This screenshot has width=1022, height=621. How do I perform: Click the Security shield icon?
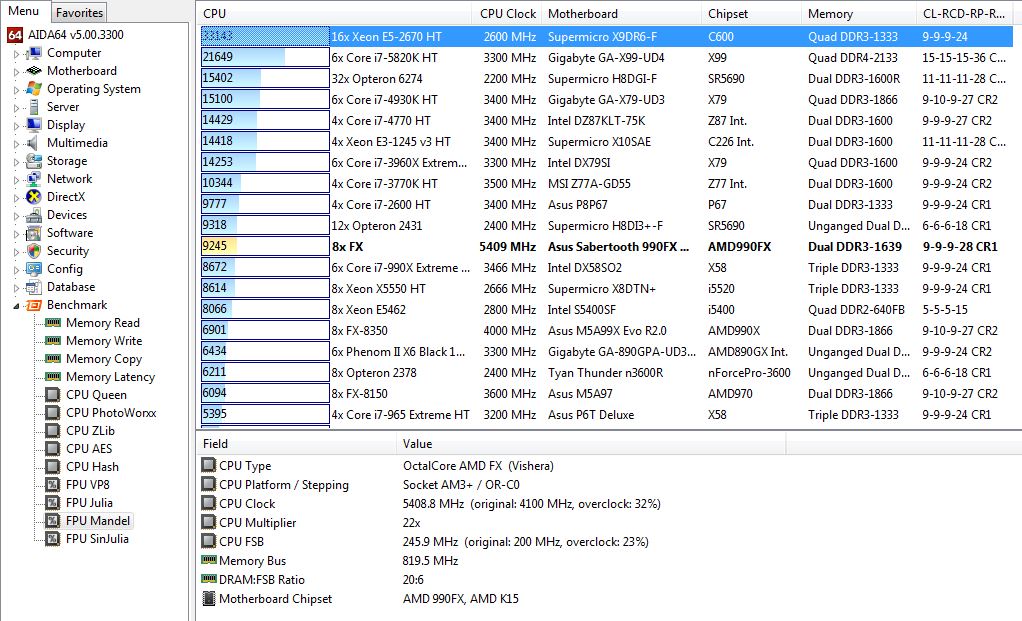coord(34,251)
